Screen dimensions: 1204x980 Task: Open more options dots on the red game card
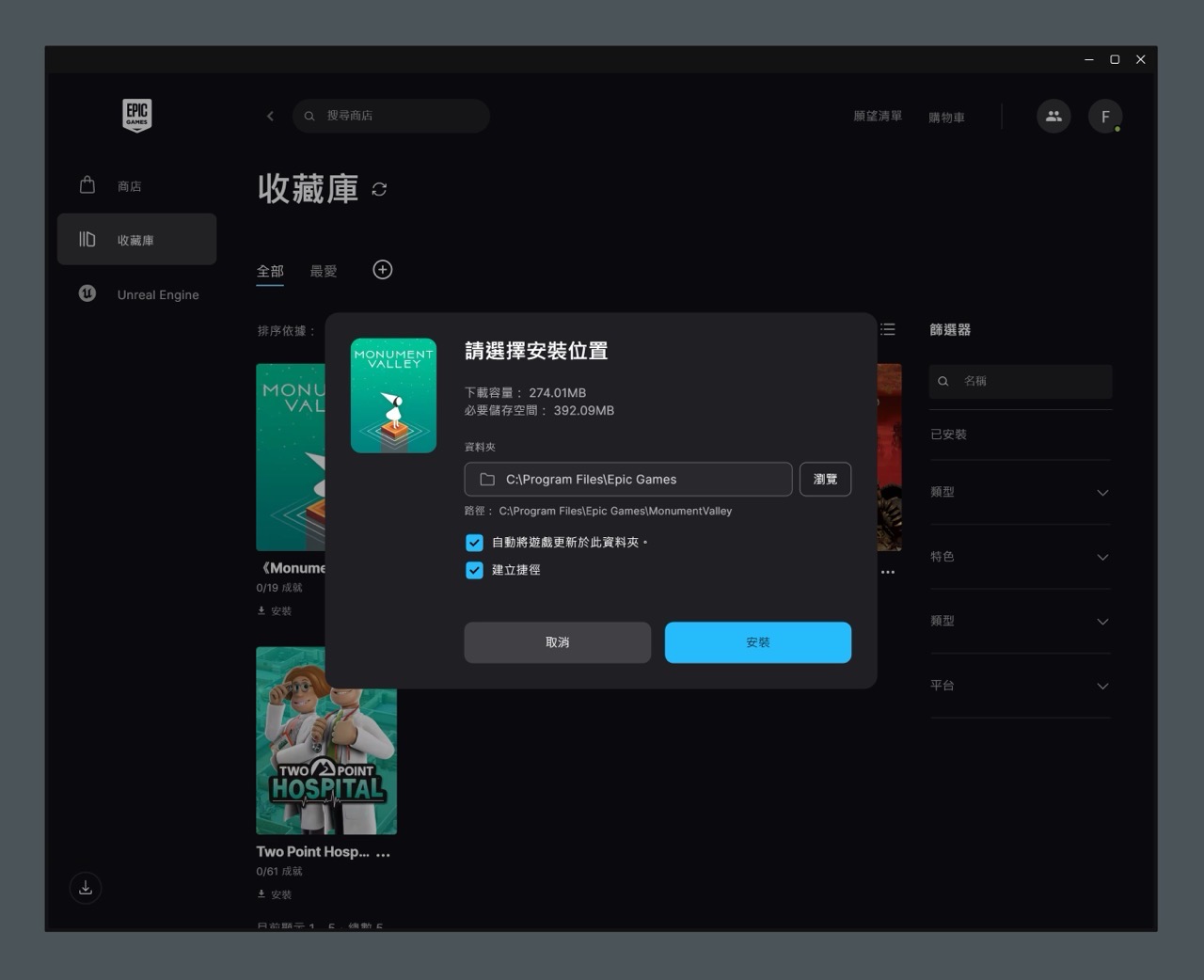coord(888,571)
